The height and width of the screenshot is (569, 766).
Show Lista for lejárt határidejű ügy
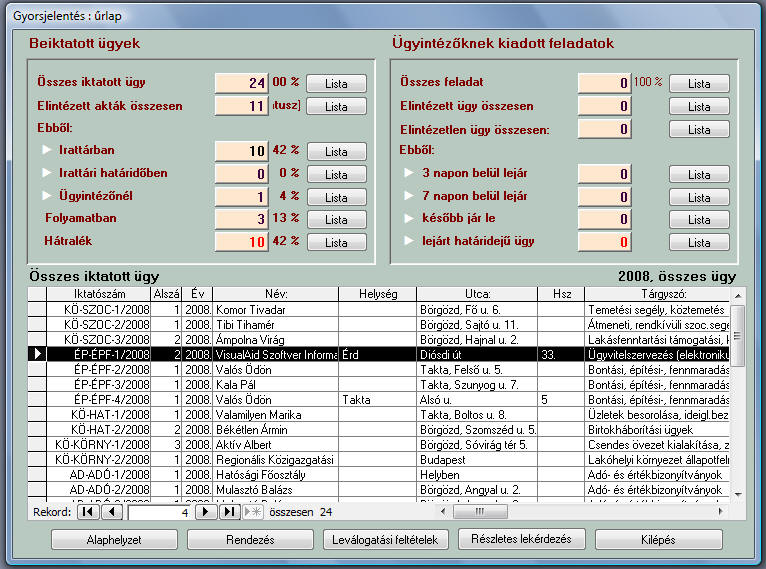(x=699, y=242)
